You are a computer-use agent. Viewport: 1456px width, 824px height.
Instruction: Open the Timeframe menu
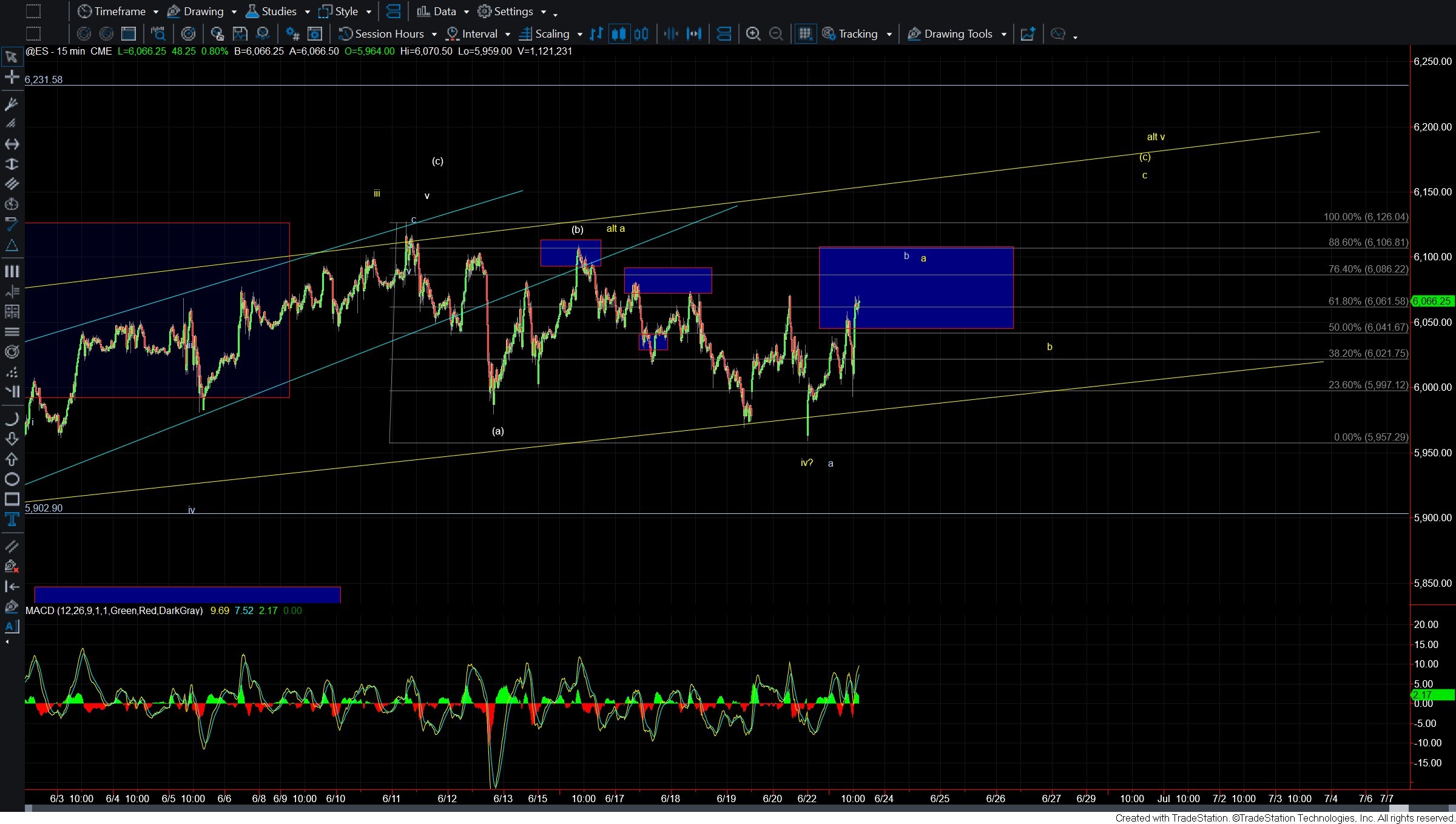pos(112,12)
